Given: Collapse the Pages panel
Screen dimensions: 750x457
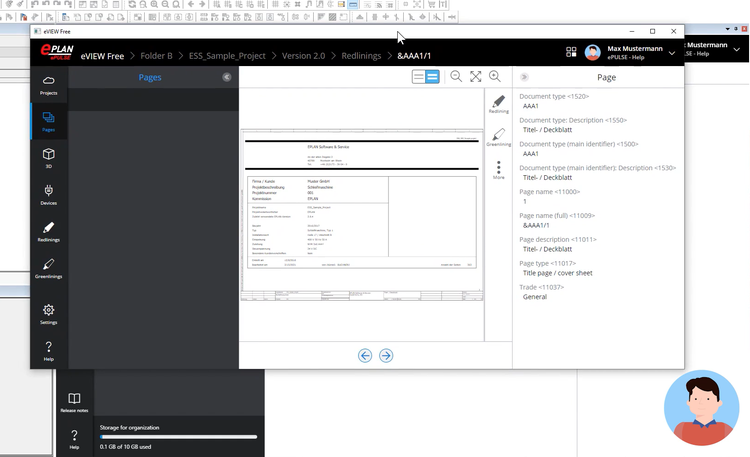Looking at the screenshot, I should [227, 77].
